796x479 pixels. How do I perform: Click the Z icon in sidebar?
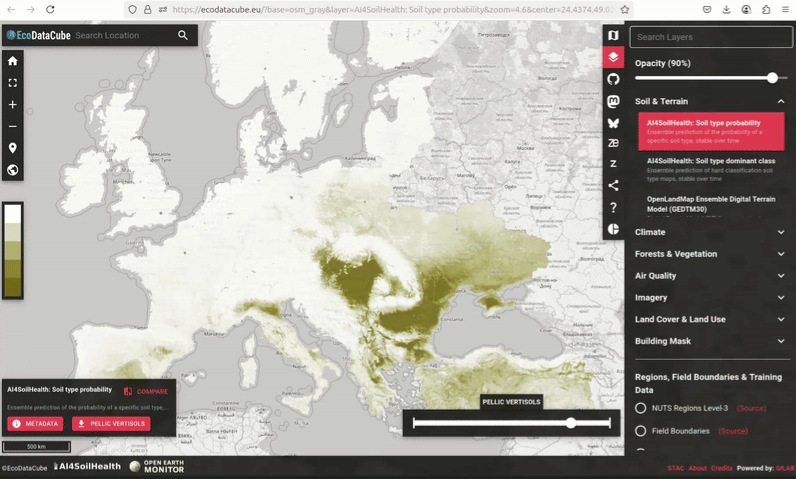tap(613, 163)
